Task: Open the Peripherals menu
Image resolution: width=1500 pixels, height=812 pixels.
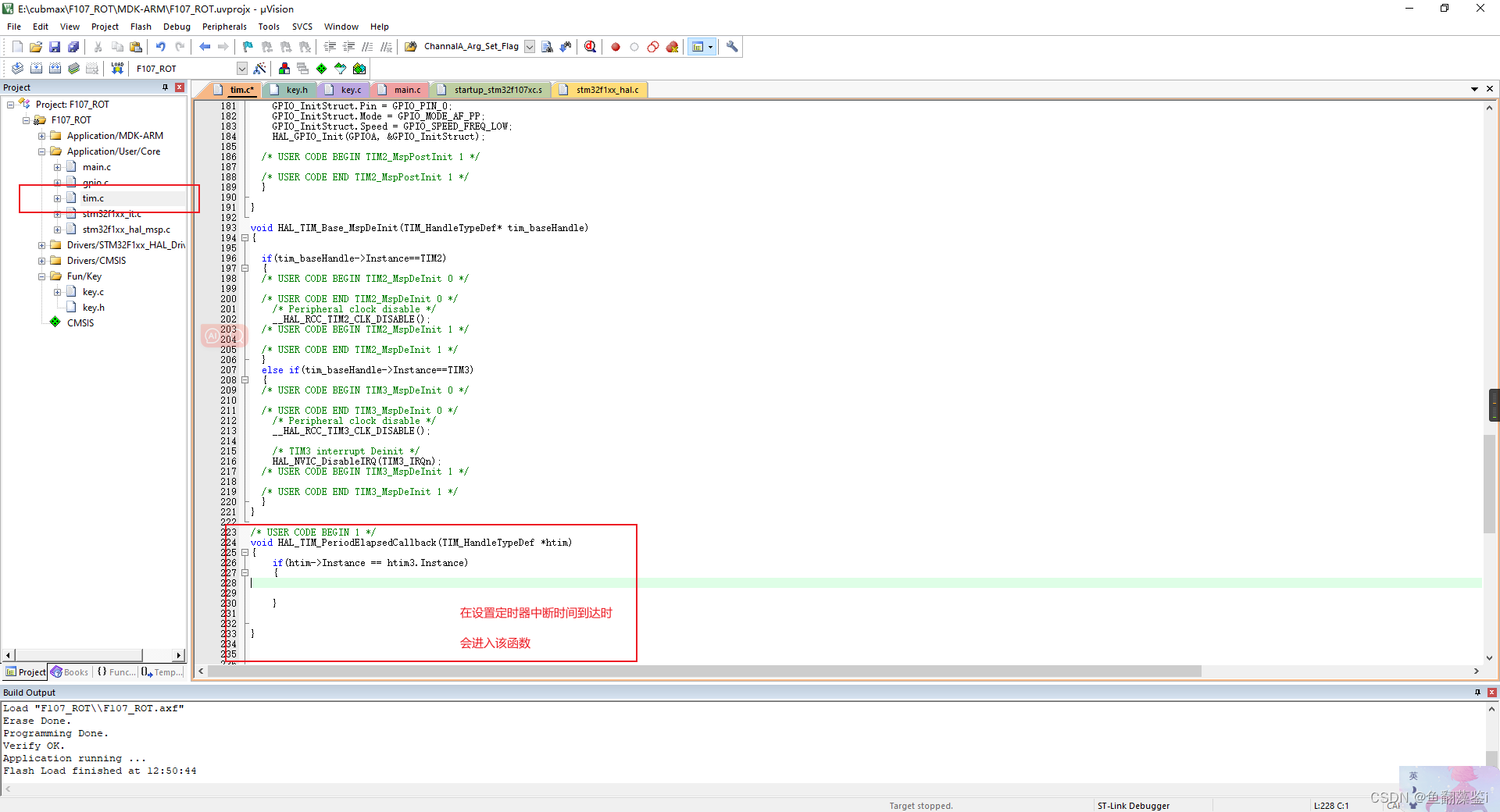Action: pos(224,27)
